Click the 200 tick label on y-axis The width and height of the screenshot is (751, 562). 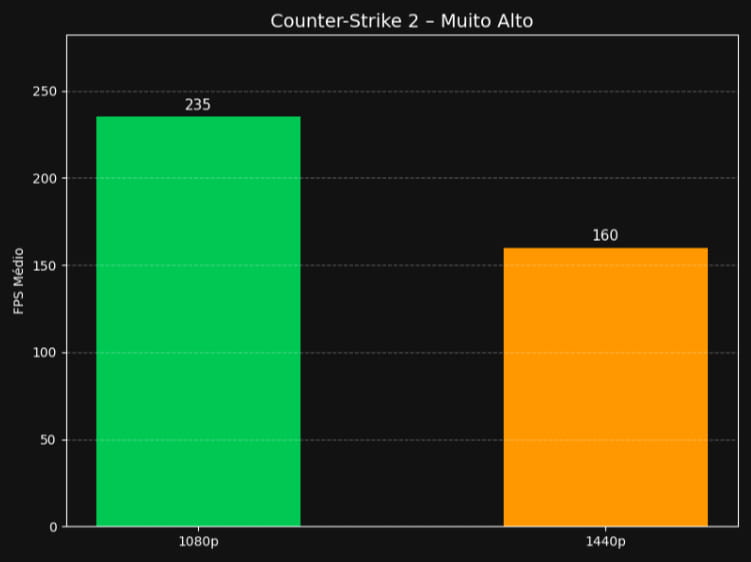pyautogui.click(x=47, y=179)
